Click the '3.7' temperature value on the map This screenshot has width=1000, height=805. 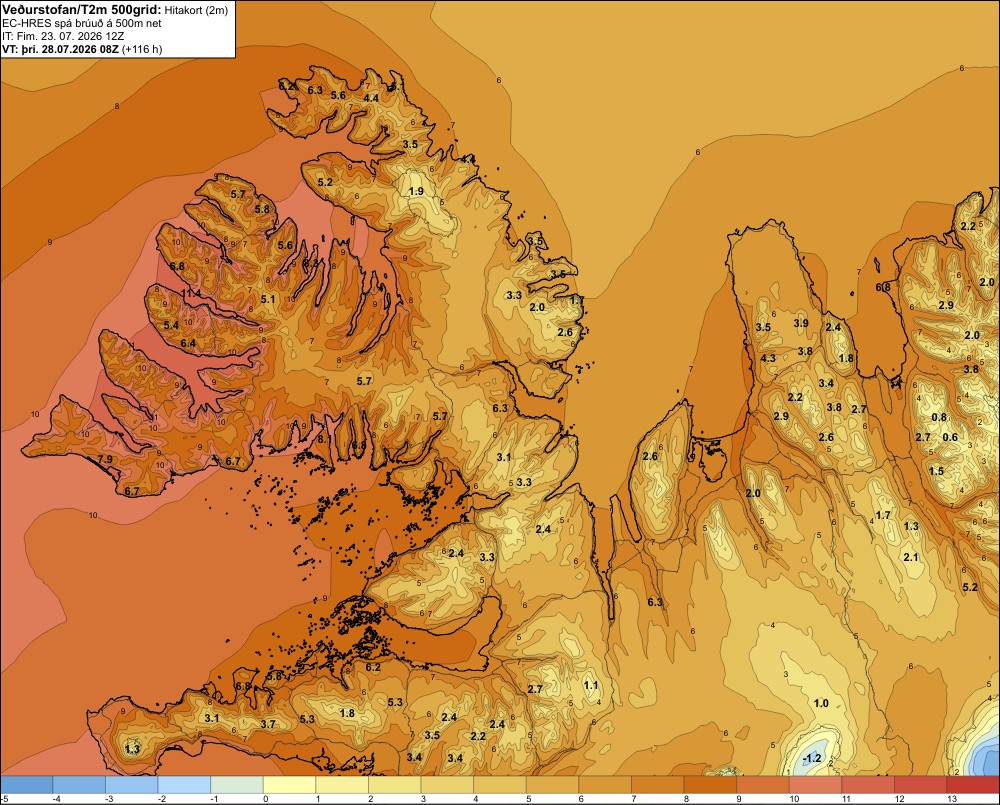point(268,724)
